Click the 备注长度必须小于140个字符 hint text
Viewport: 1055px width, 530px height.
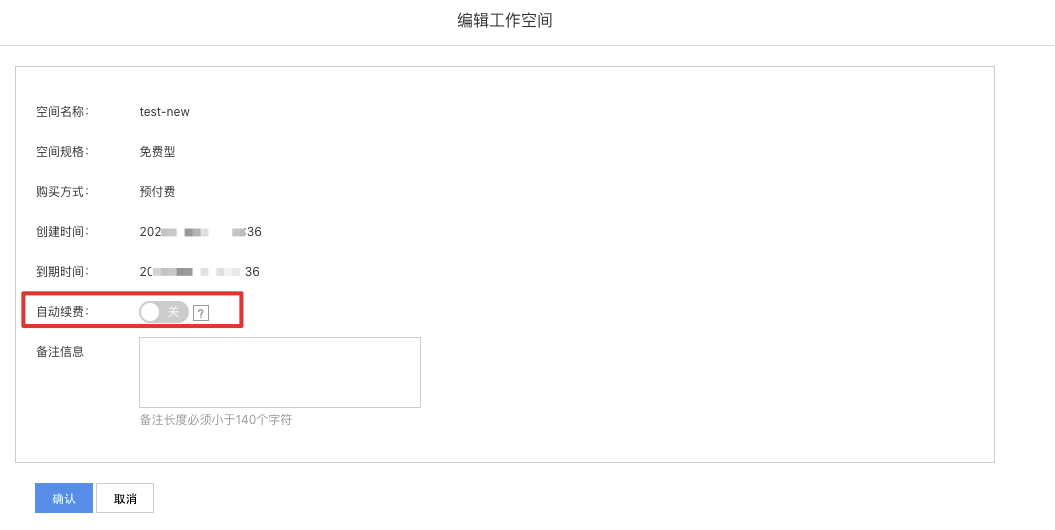[x=216, y=420]
